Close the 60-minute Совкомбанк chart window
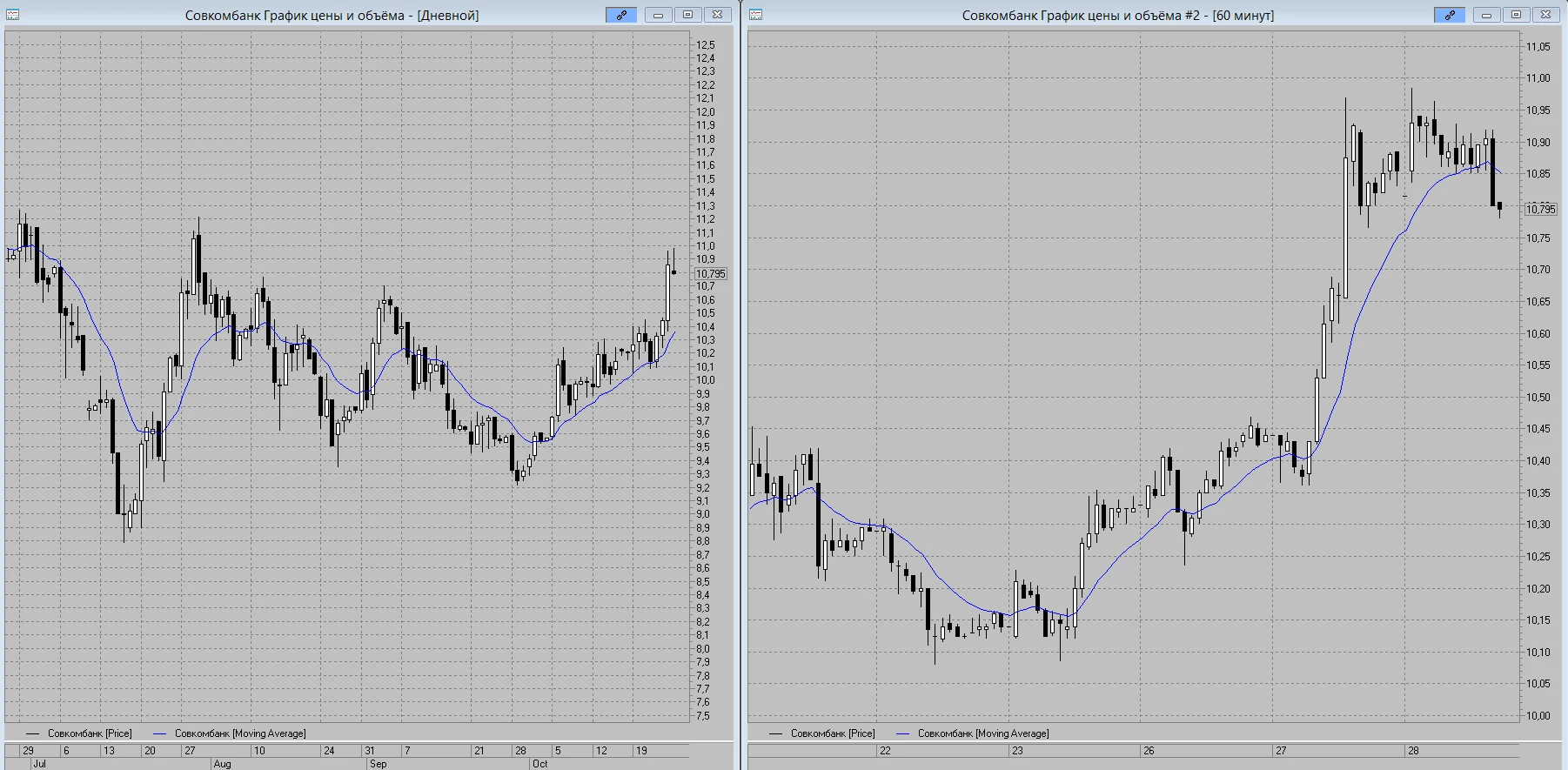The image size is (1568, 770). click(x=1545, y=15)
